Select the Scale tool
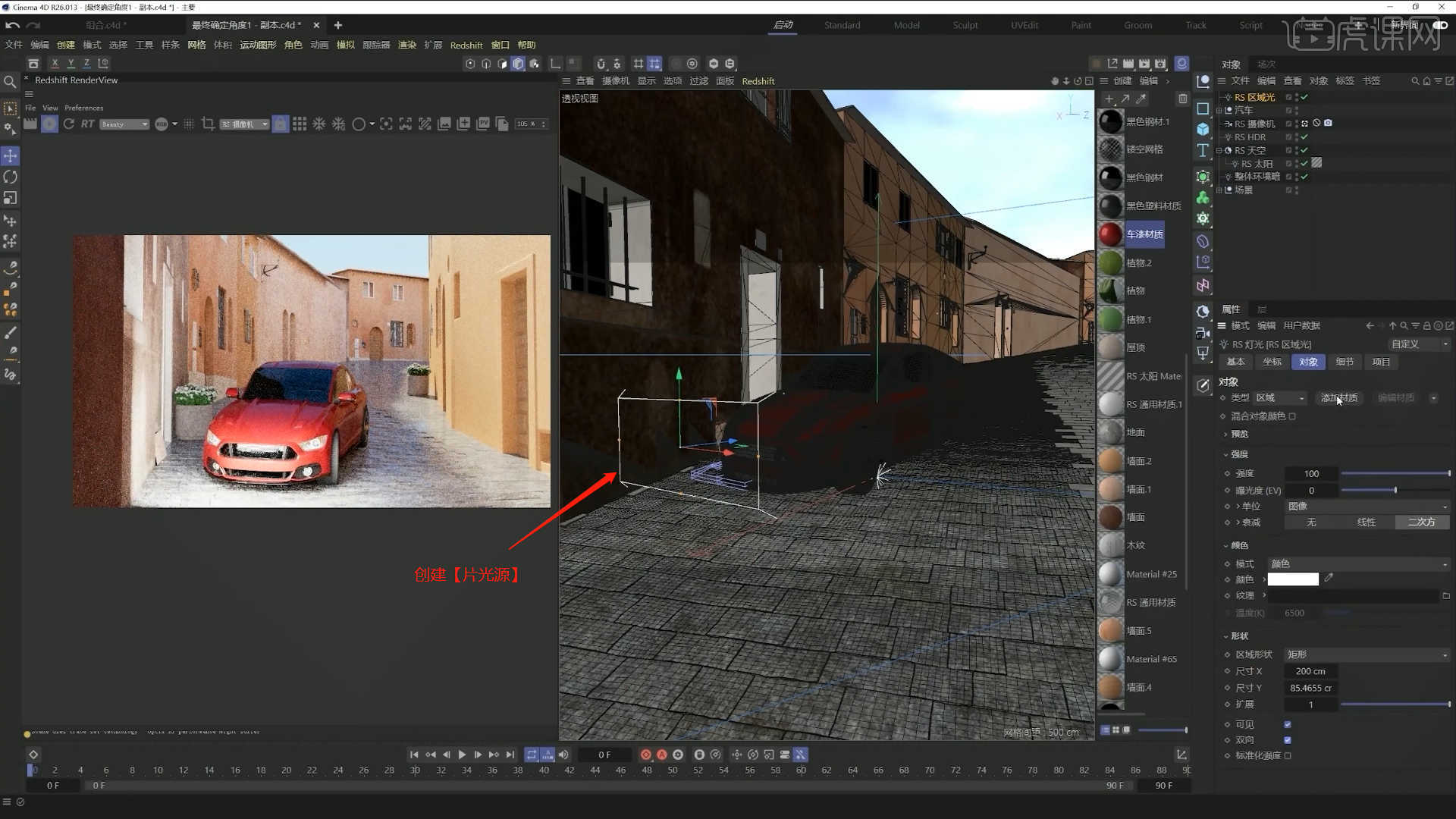Screen dimensions: 1456x819 pos(11,198)
